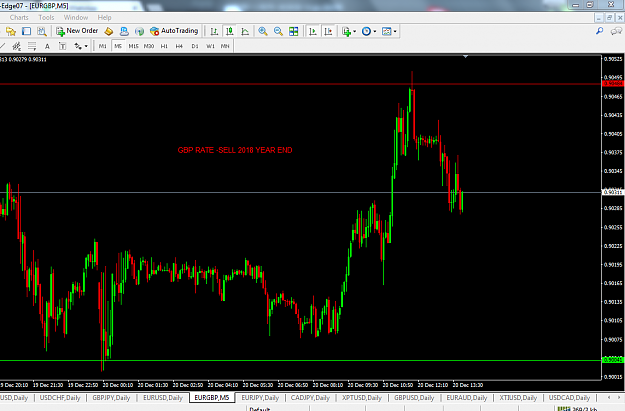Switch to M1 timeframe
Screen dimensions: 625x411
[102, 46]
